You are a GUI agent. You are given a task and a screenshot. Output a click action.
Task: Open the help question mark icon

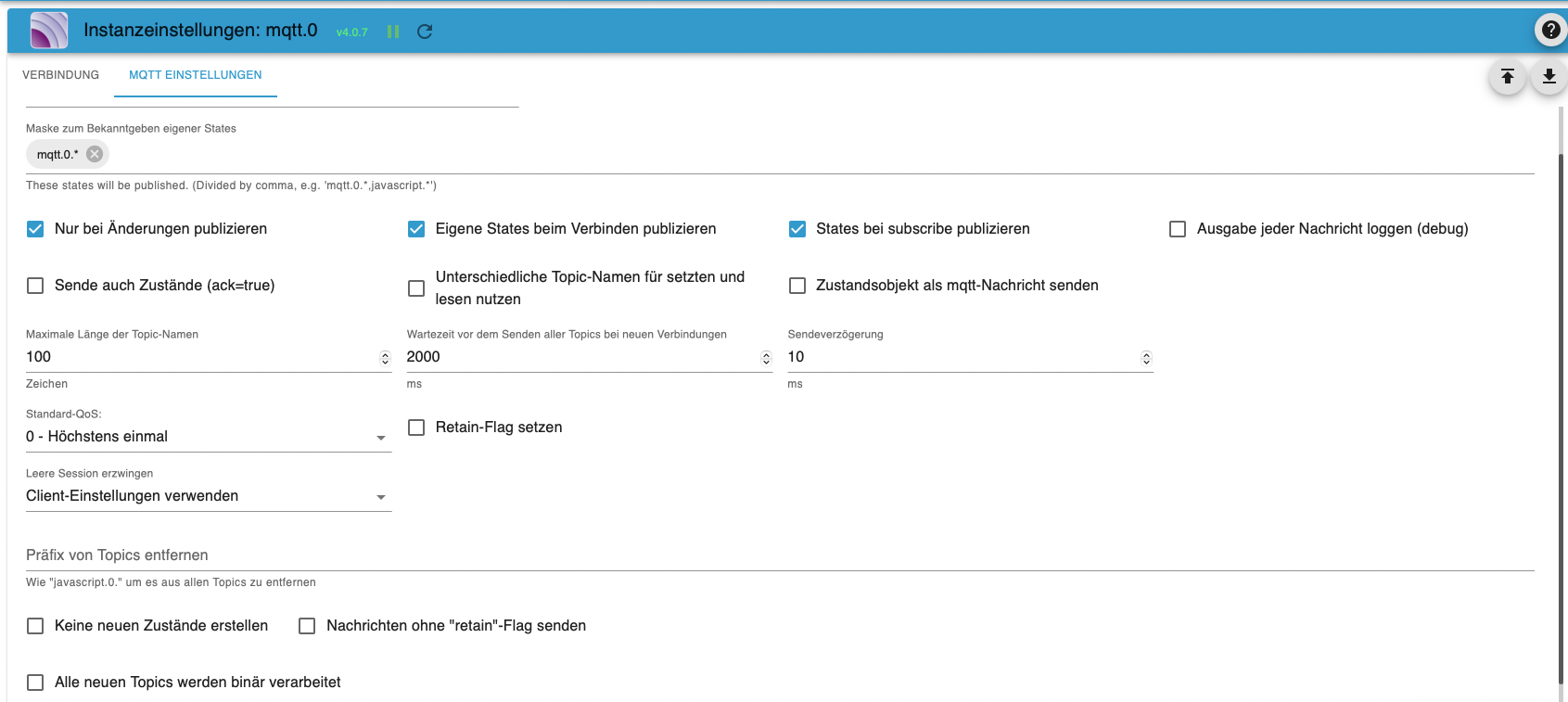pos(1550,31)
